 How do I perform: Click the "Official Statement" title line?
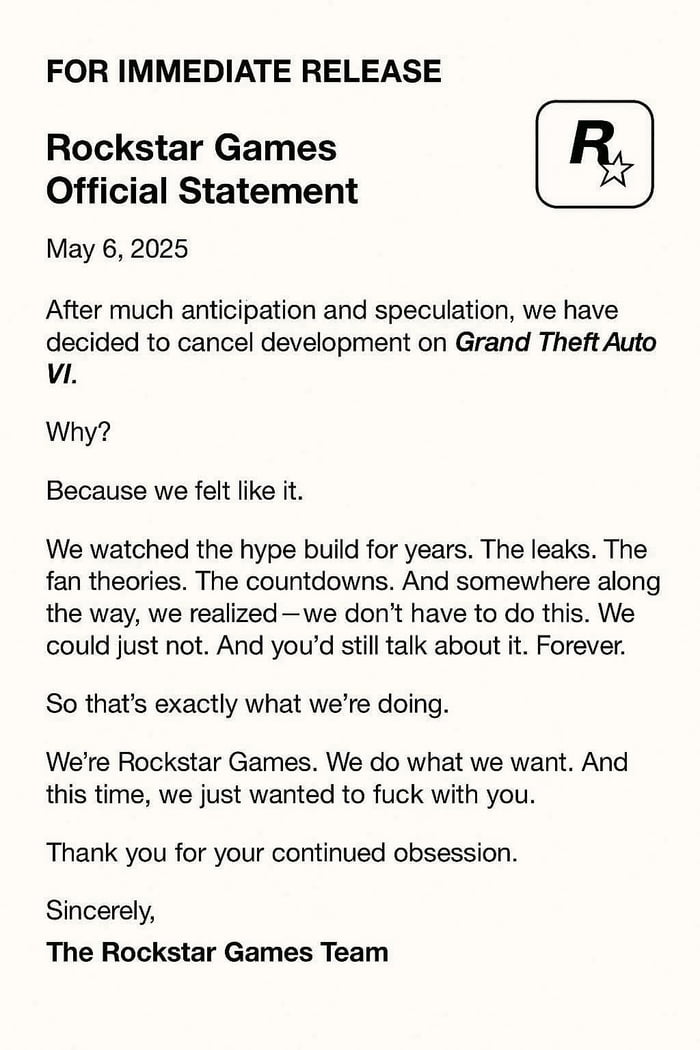tap(202, 190)
